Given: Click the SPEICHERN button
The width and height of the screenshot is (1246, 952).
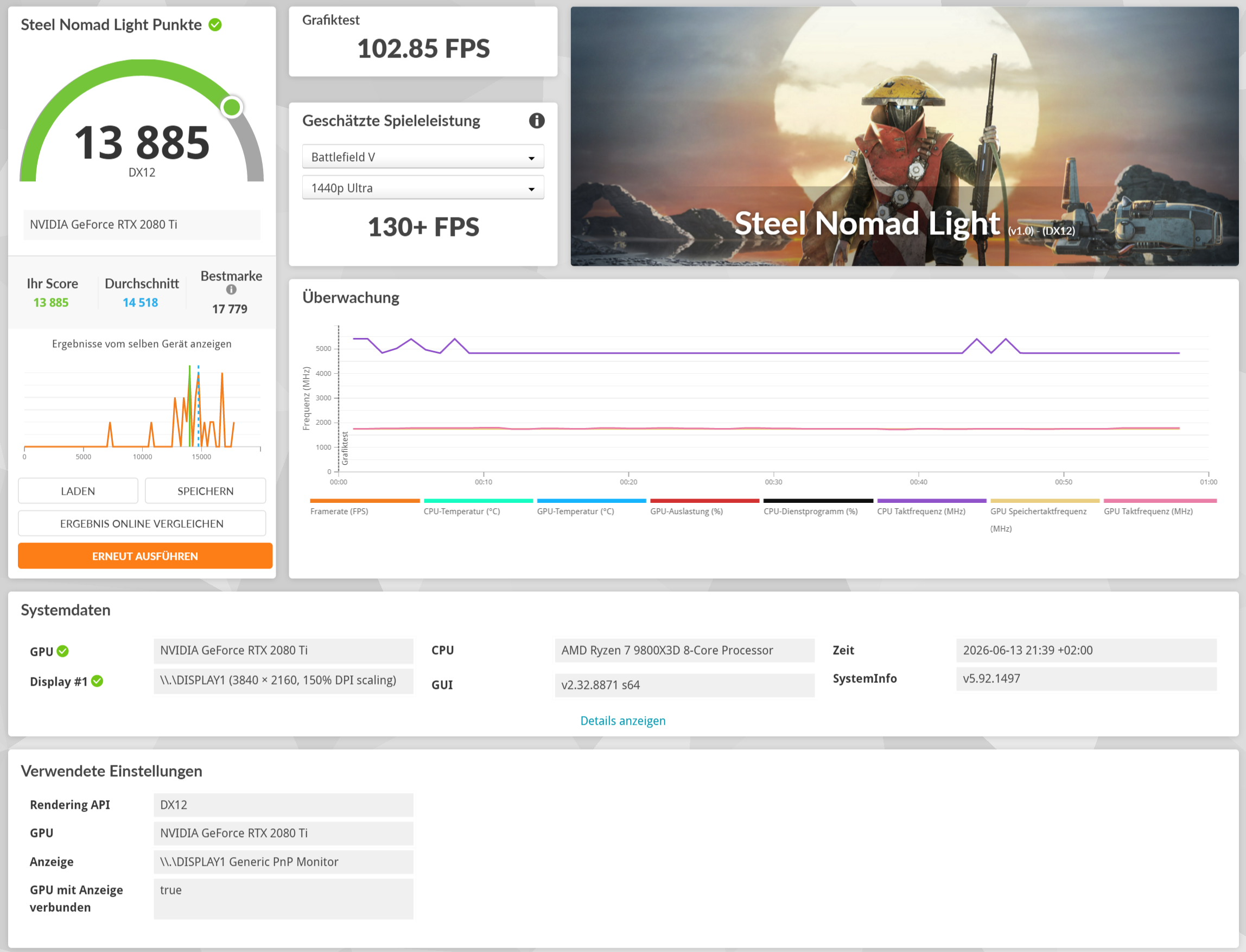Looking at the screenshot, I should (205, 491).
